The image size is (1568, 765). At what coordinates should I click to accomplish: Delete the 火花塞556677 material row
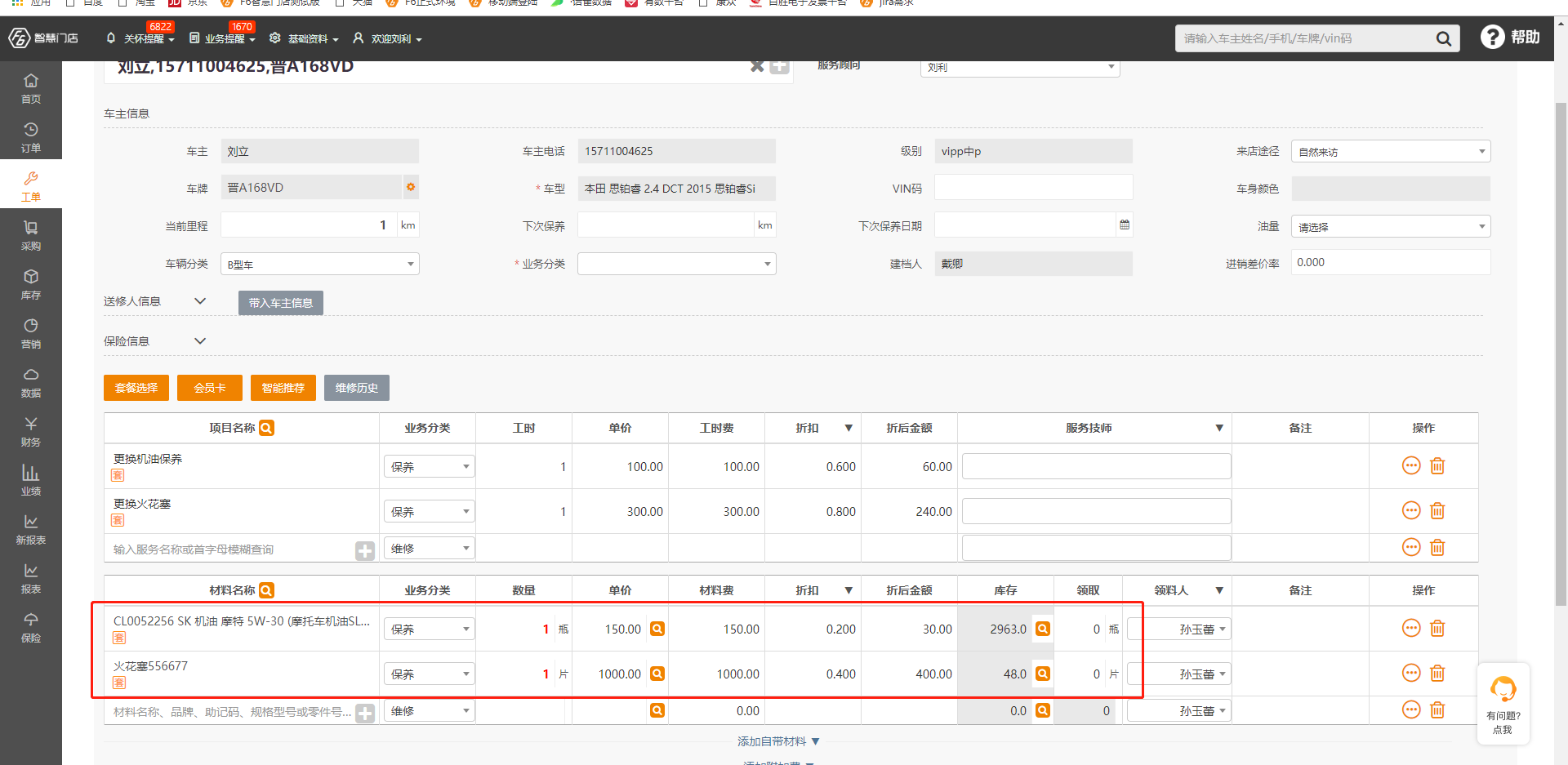click(1437, 673)
